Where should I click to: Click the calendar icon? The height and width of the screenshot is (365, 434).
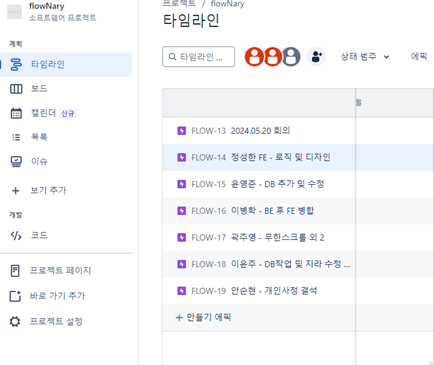point(16,113)
